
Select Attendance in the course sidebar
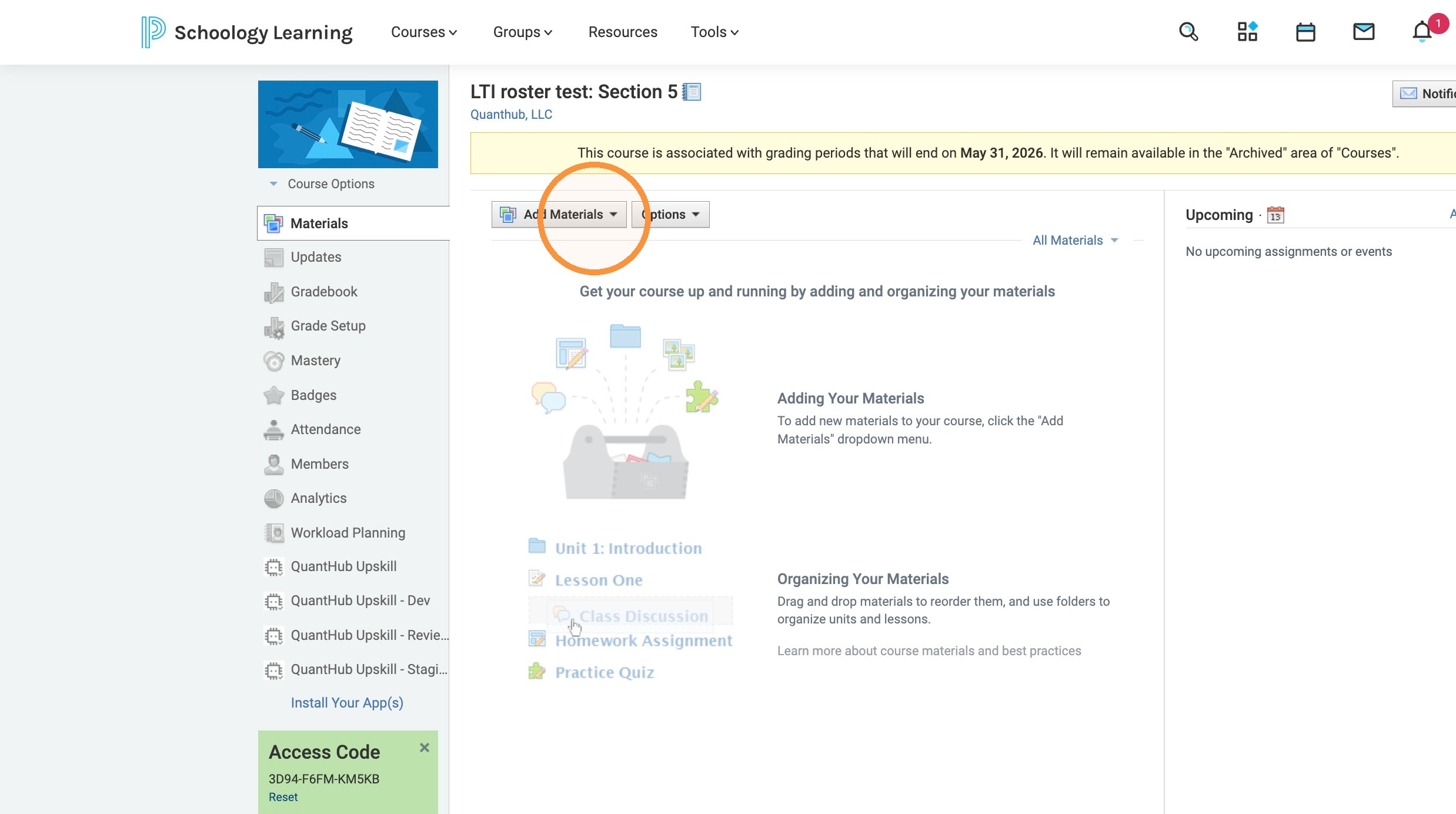[x=326, y=430]
